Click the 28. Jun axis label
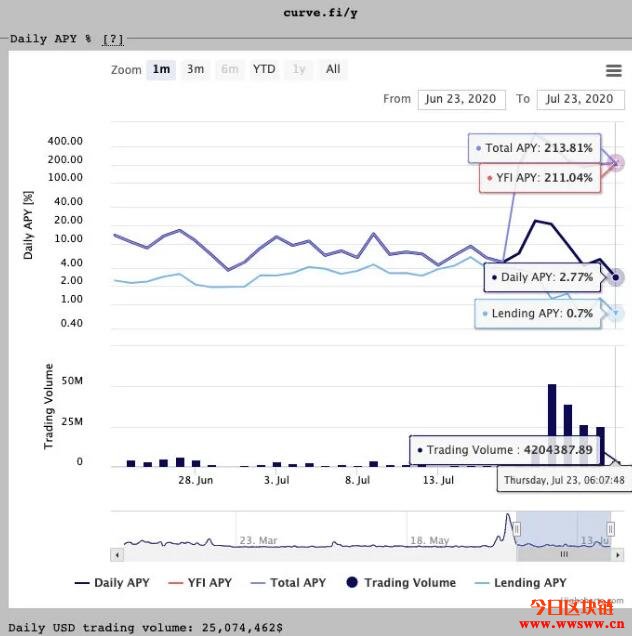This screenshot has width=632, height=636. pyautogui.click(x=196, y=480)
